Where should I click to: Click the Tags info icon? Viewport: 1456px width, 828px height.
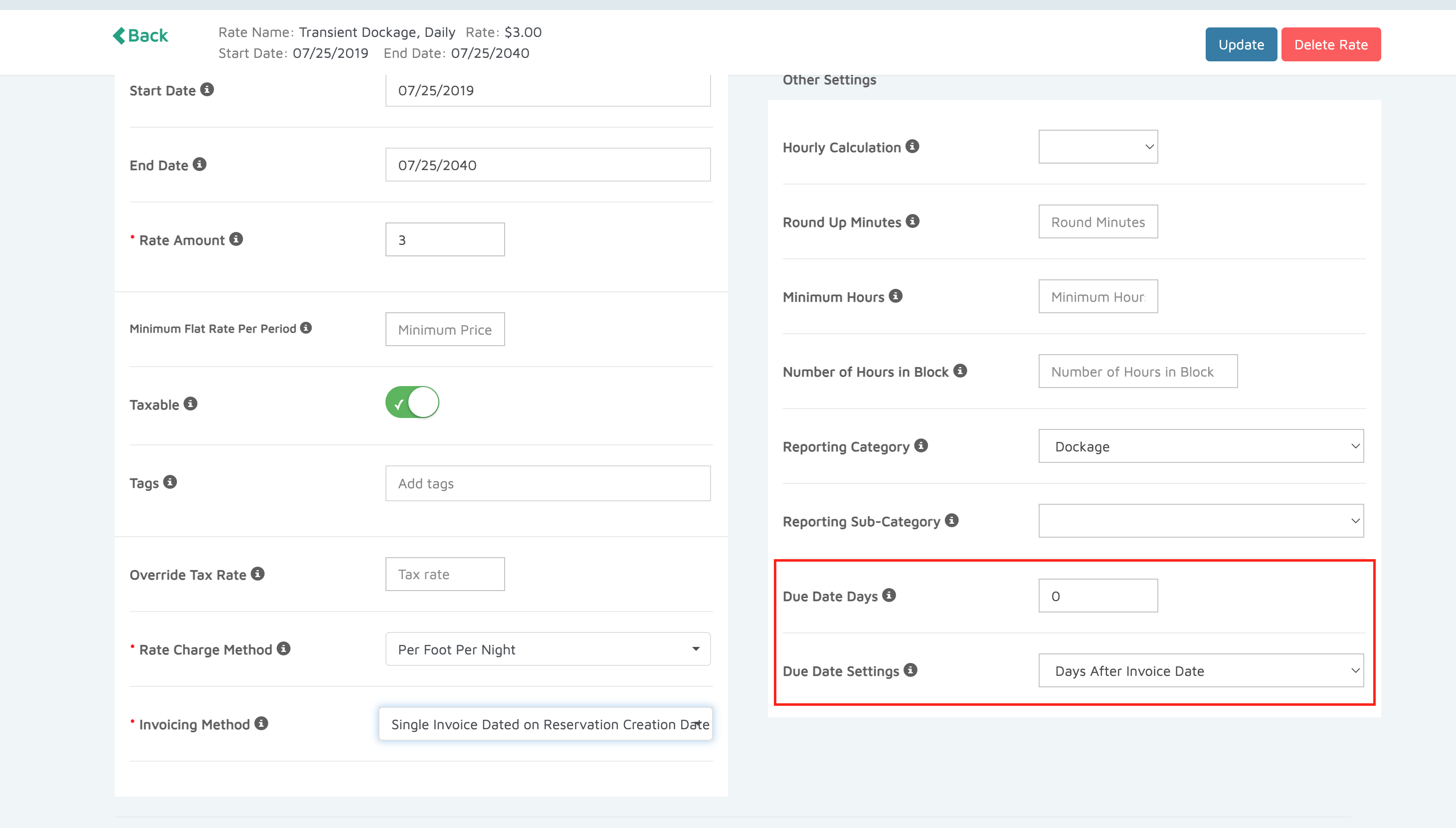click(x=170, y=482)
